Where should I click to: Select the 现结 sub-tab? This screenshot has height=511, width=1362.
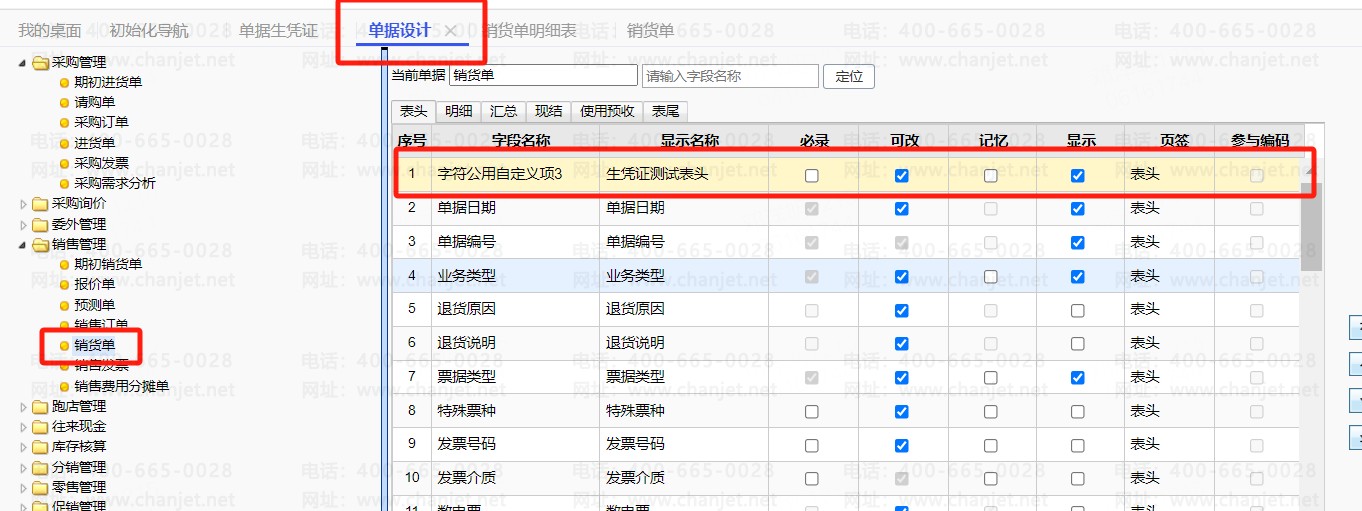point(549,111)
